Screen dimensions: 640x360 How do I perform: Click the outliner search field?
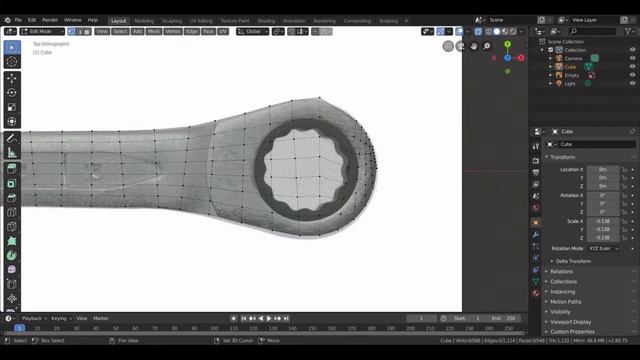click(593, 31)
